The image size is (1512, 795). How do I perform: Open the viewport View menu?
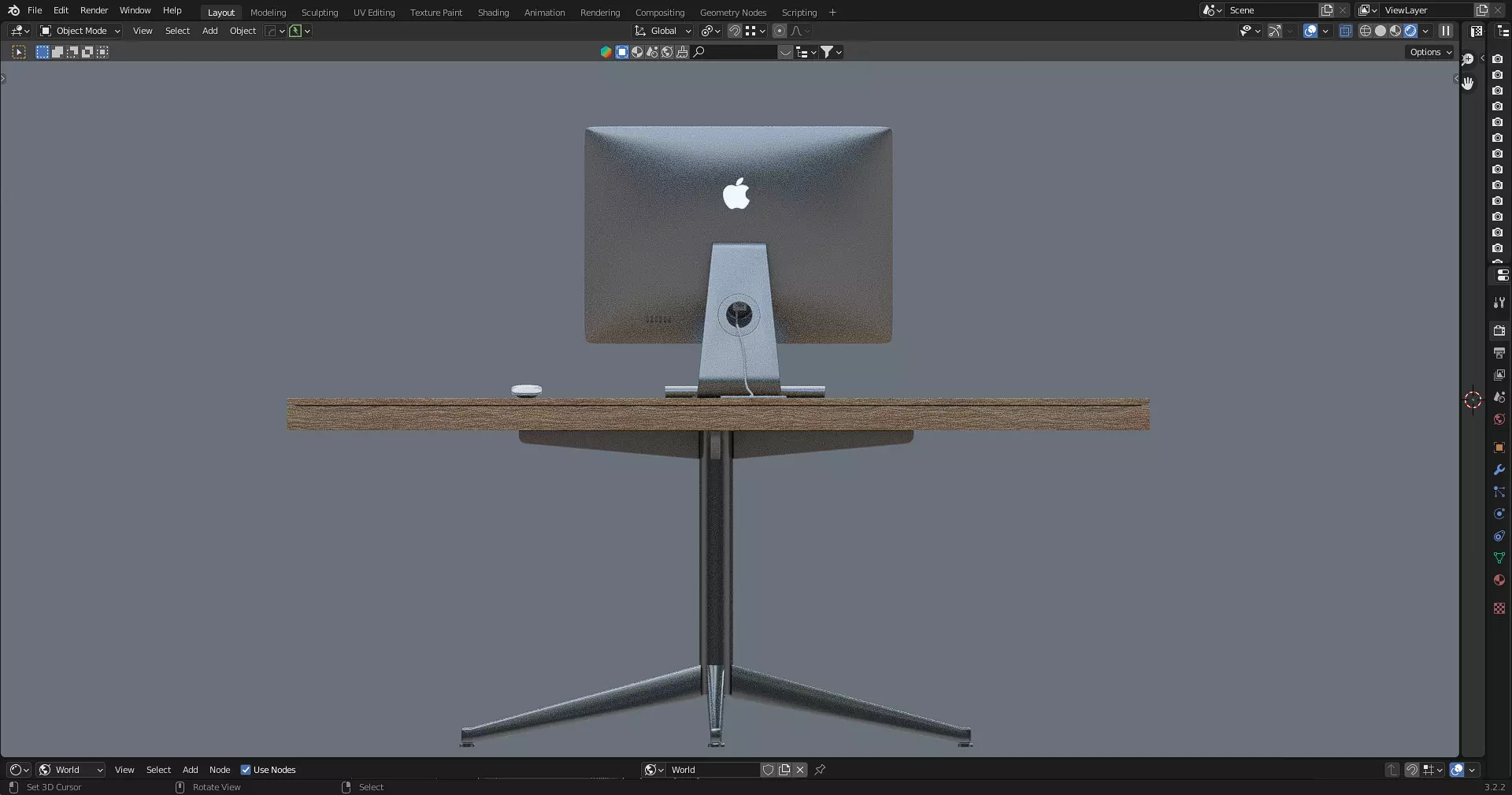pos(143,31)
